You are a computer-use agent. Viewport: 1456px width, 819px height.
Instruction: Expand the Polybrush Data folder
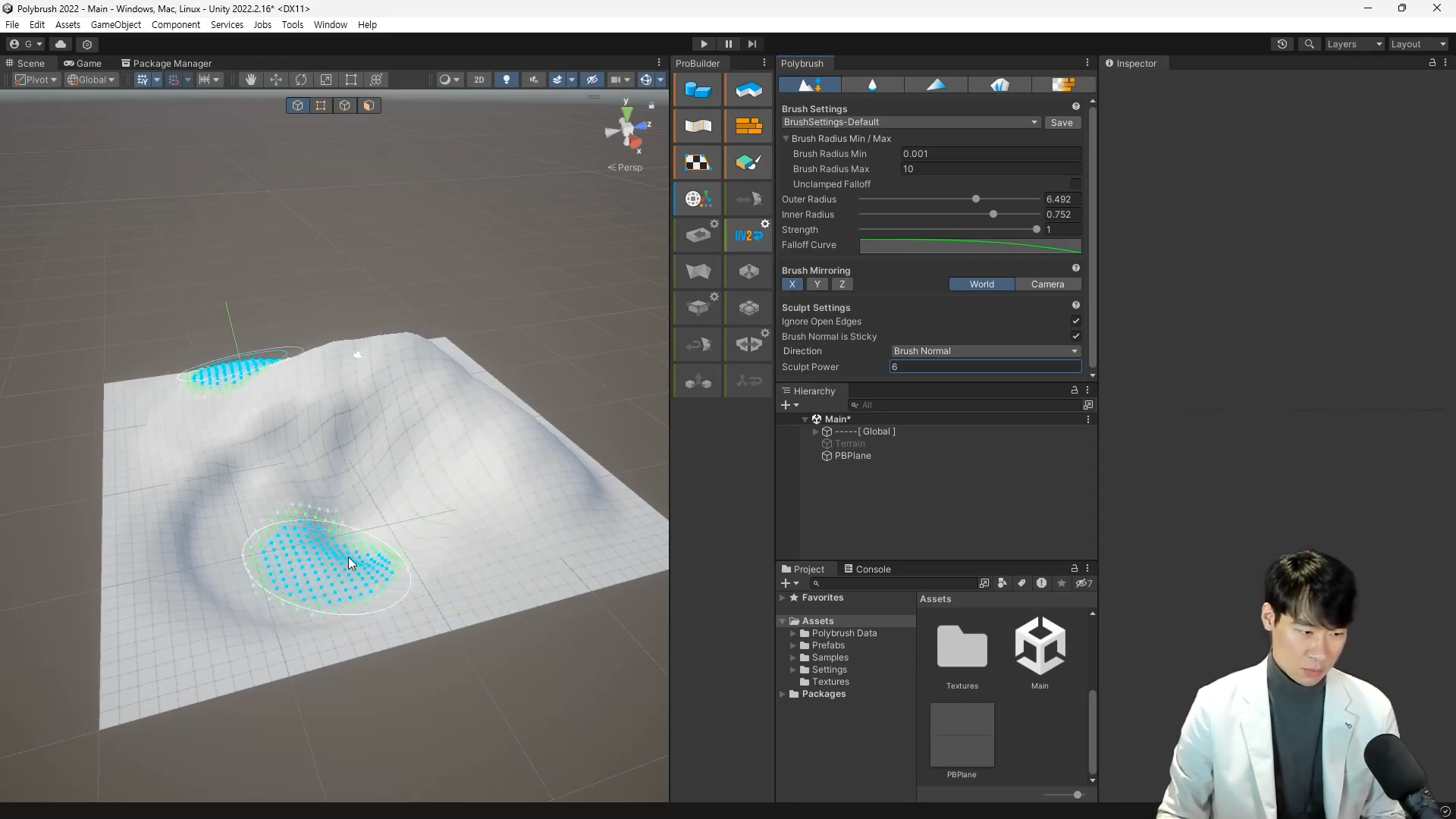click(x=793, y=633)
